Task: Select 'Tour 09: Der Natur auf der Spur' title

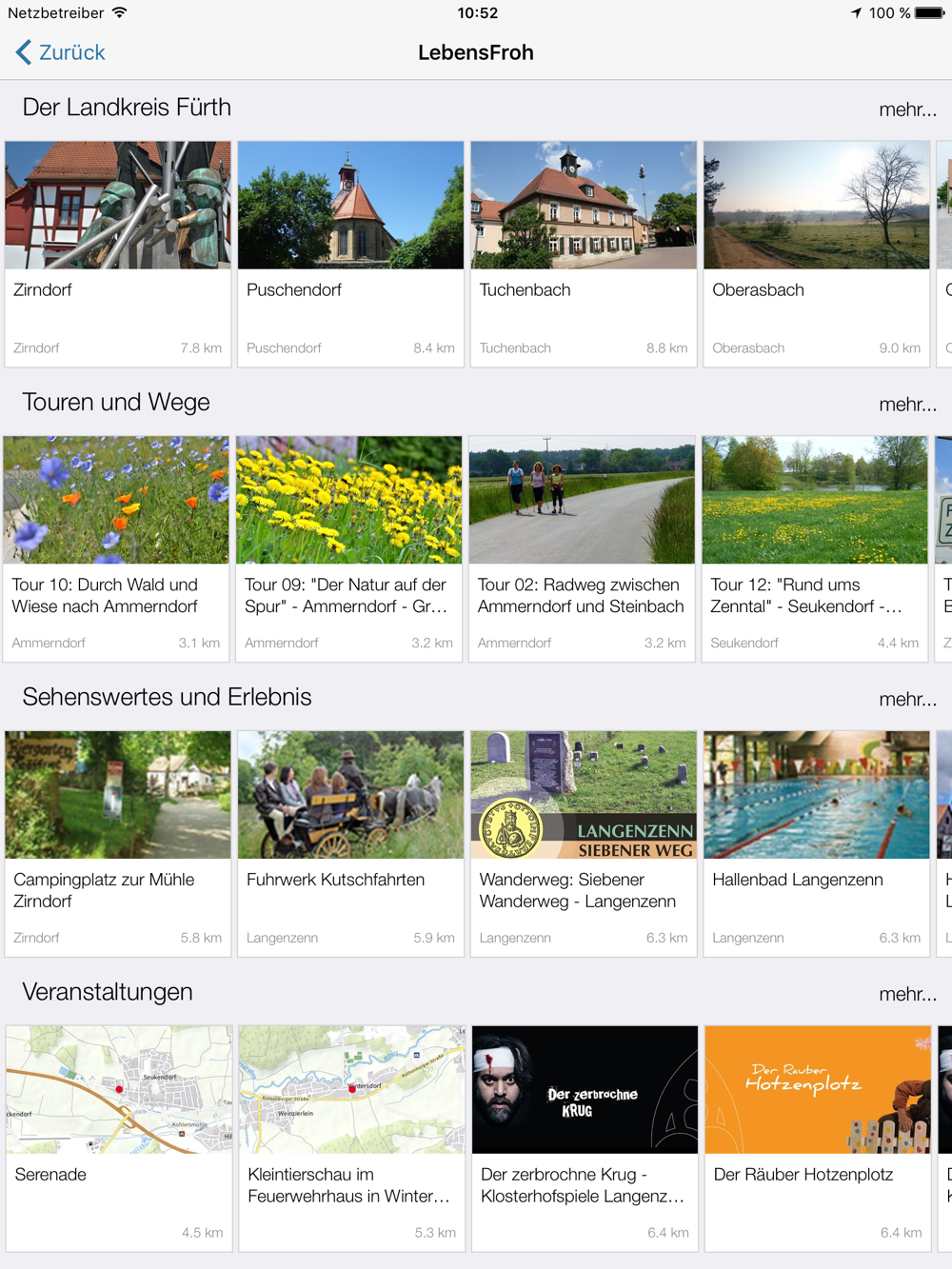Action: click(x=346, y=596)
